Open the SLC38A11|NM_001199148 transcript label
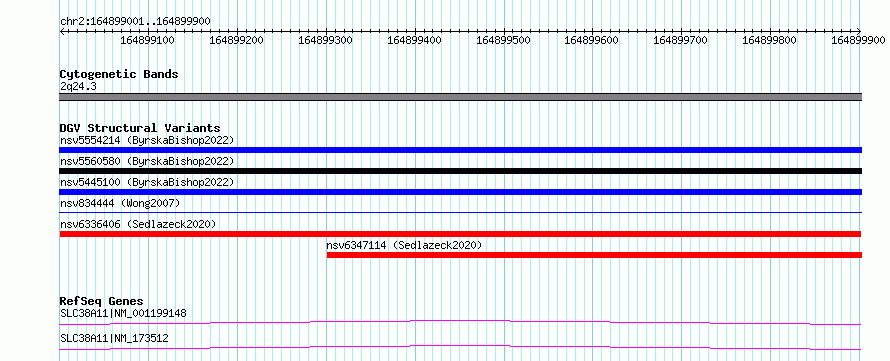The image size is (890, 361). pyautogui.click(x=123, y=313)
